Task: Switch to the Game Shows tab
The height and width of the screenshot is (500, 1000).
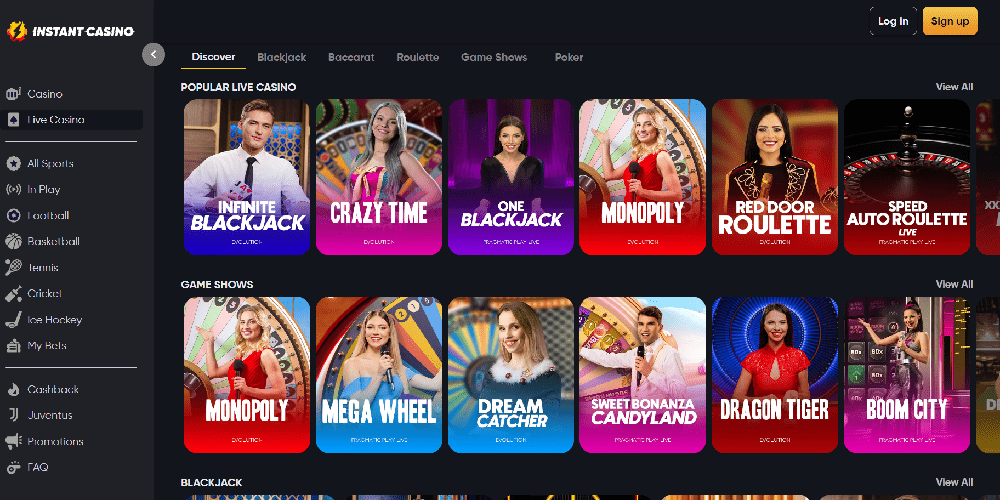Action: tap(494, 57)
